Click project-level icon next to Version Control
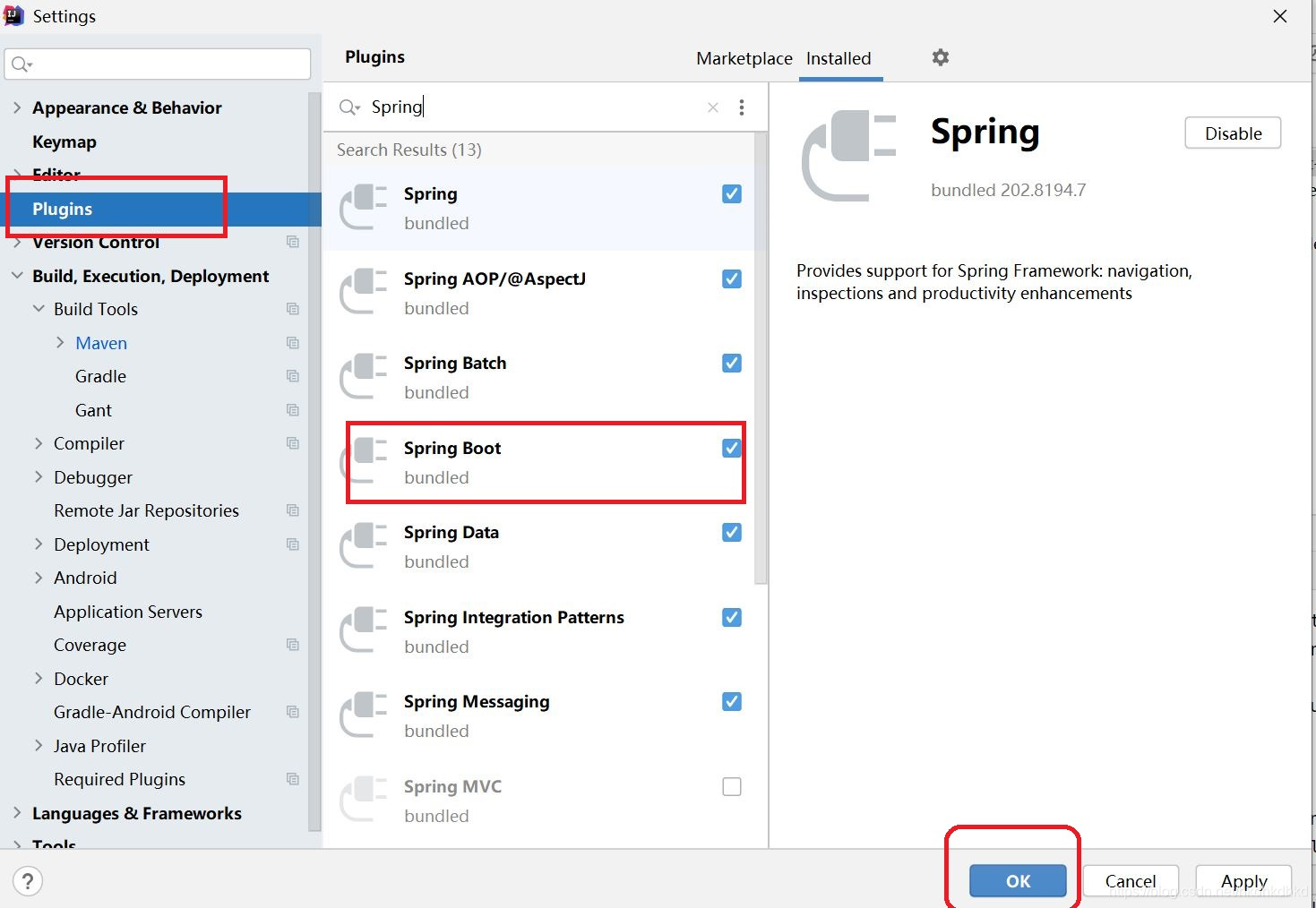The image size is (1316, 908). [292, 242]
